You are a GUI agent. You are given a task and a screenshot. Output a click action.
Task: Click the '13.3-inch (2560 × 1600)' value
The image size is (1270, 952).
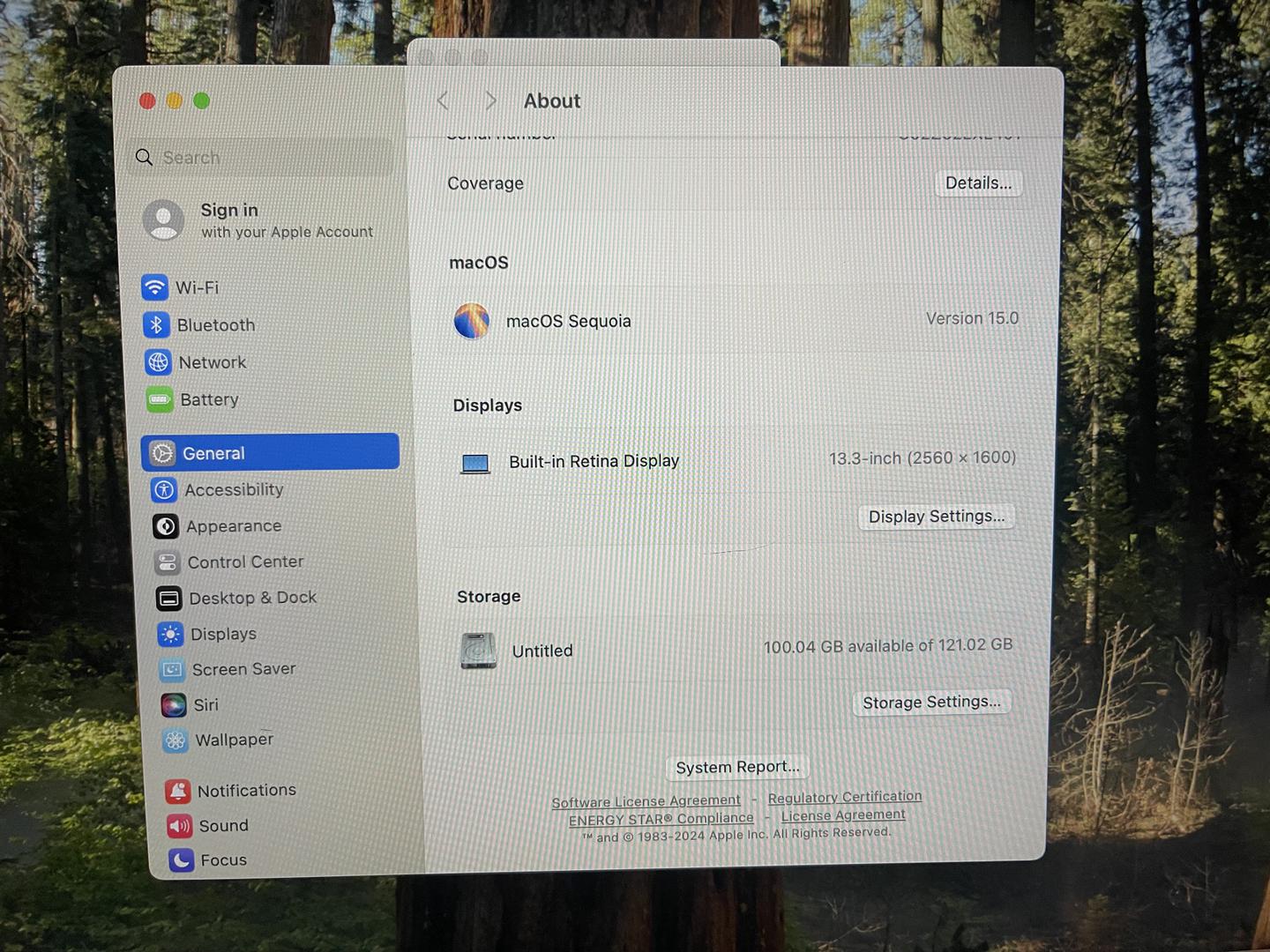click(923, 458)
